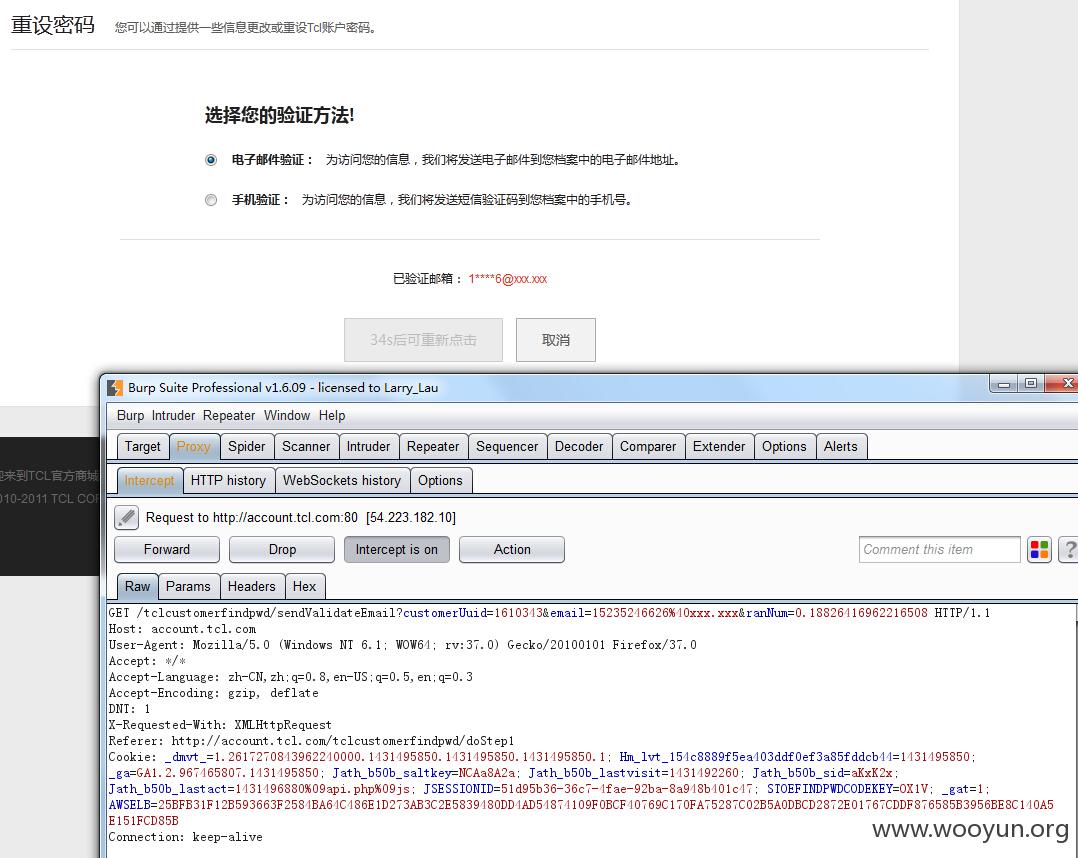Click the GET request line in raw editor
This screenshot has width=1078, height=858.
point(549,613)
